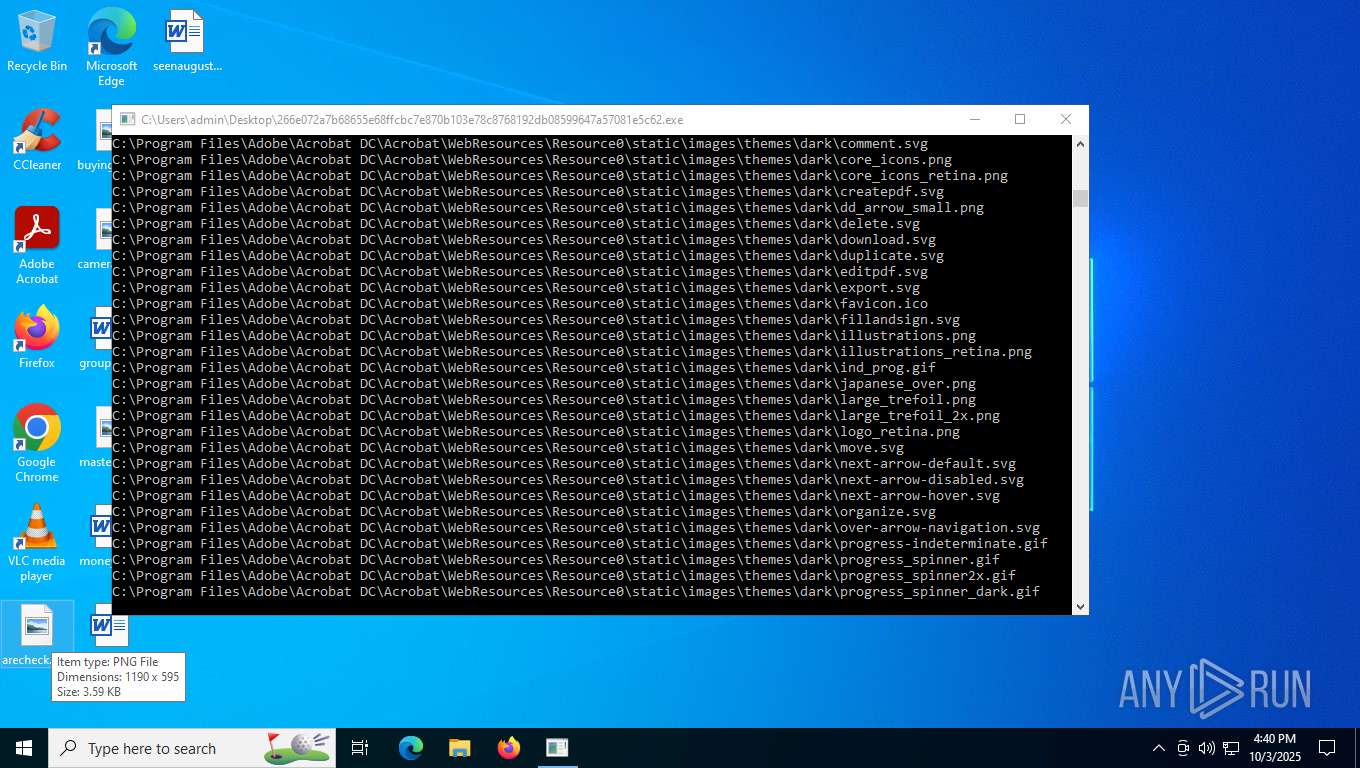The image size is (1360, 768).
Task: Click the console line ending editpdf.svg
Action: click(x=520, y=272)
